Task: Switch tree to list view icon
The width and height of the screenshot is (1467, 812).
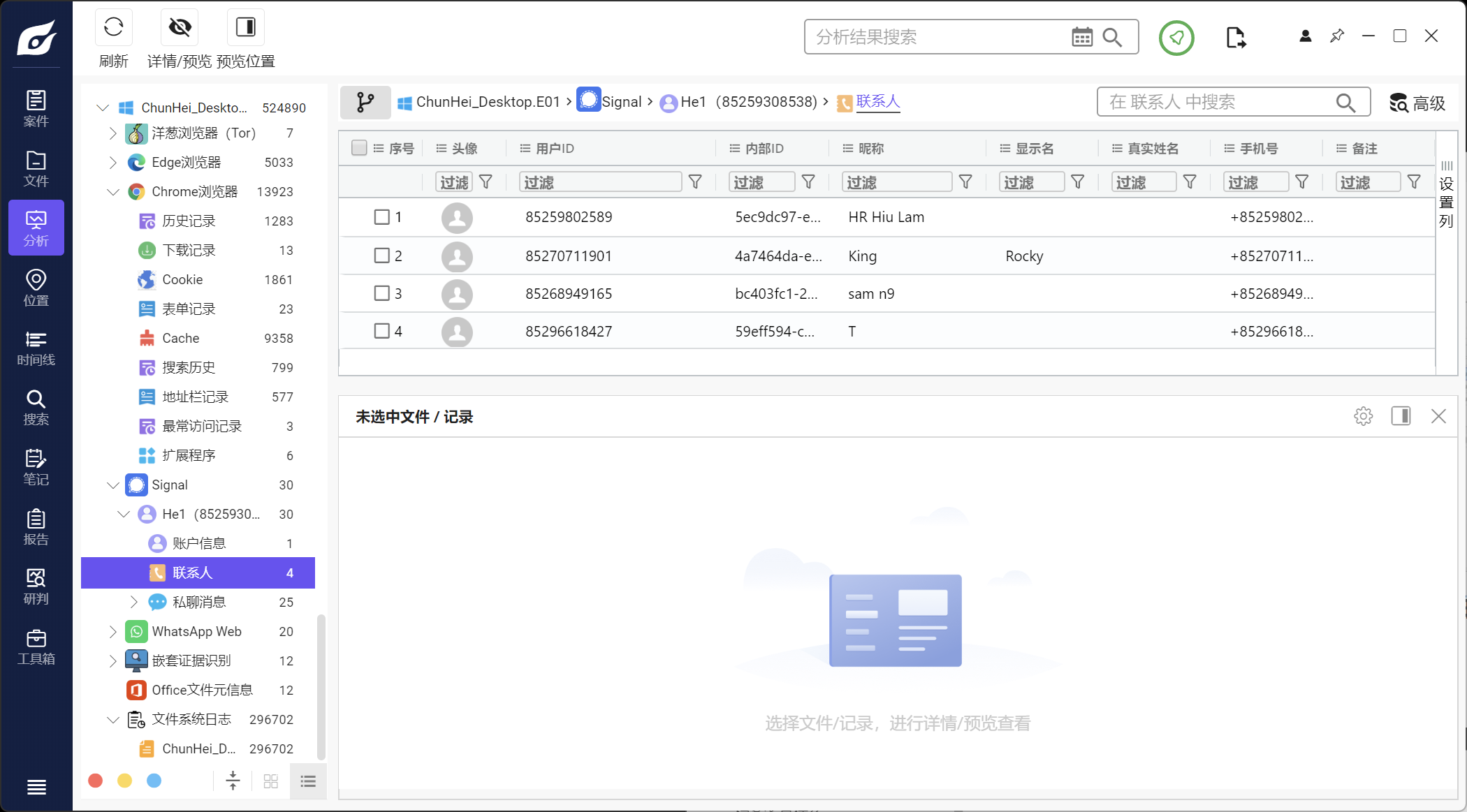Action: point(308,781)
